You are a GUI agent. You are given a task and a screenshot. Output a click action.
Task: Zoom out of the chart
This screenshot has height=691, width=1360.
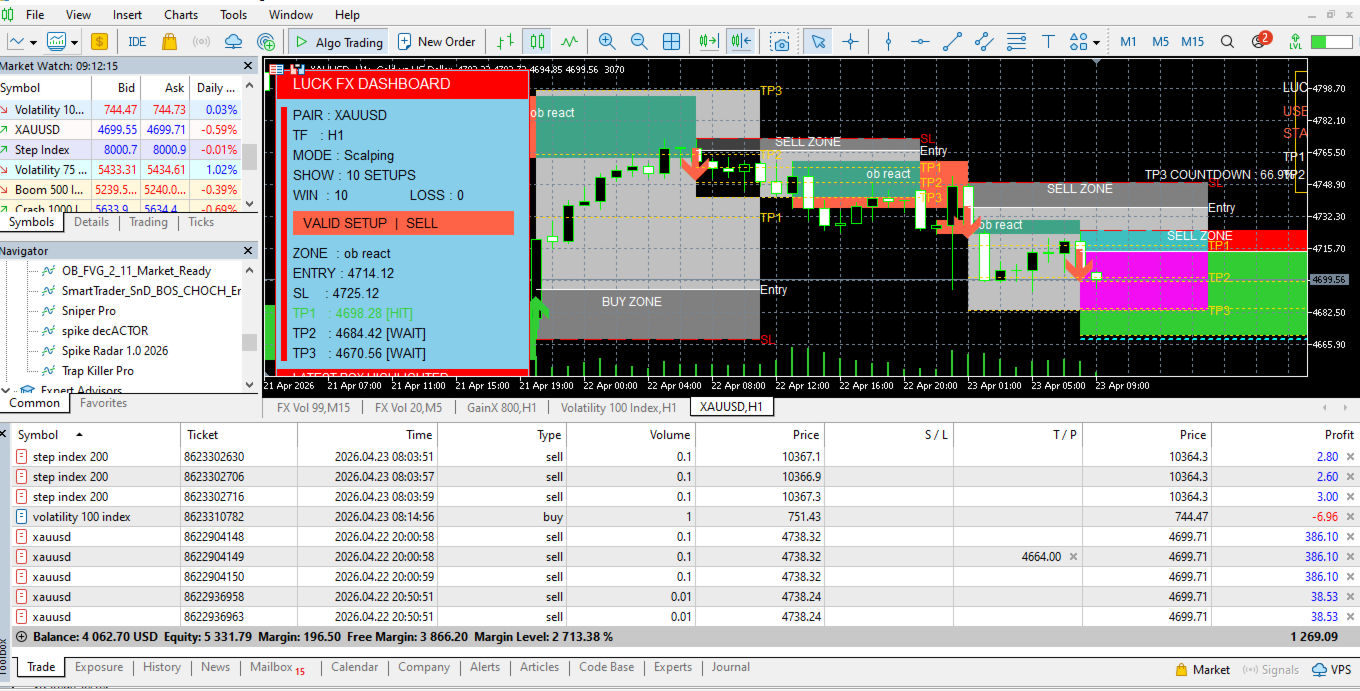(639, 42)
